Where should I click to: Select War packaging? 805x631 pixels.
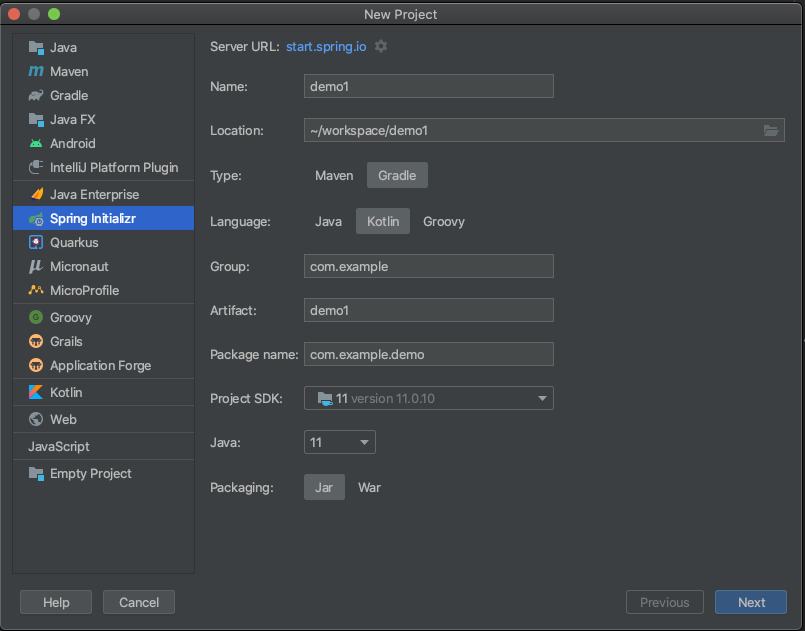click(x=369, y=487)
